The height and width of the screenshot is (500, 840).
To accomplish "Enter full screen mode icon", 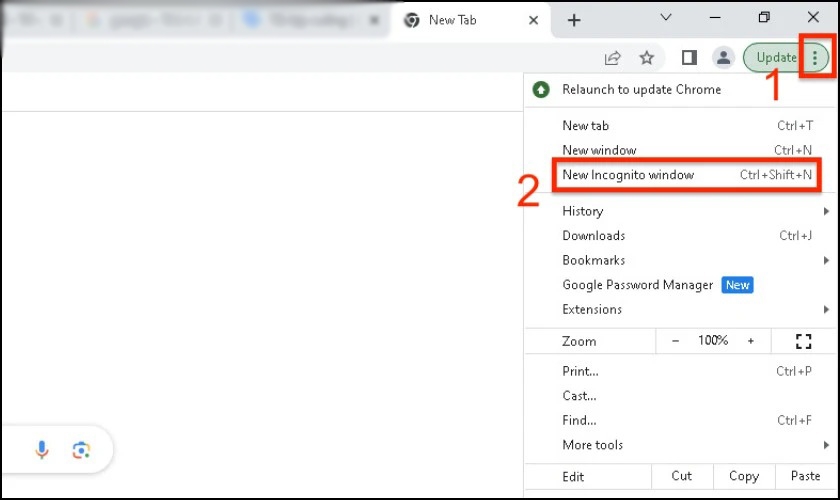I will (x=803, y=341).
